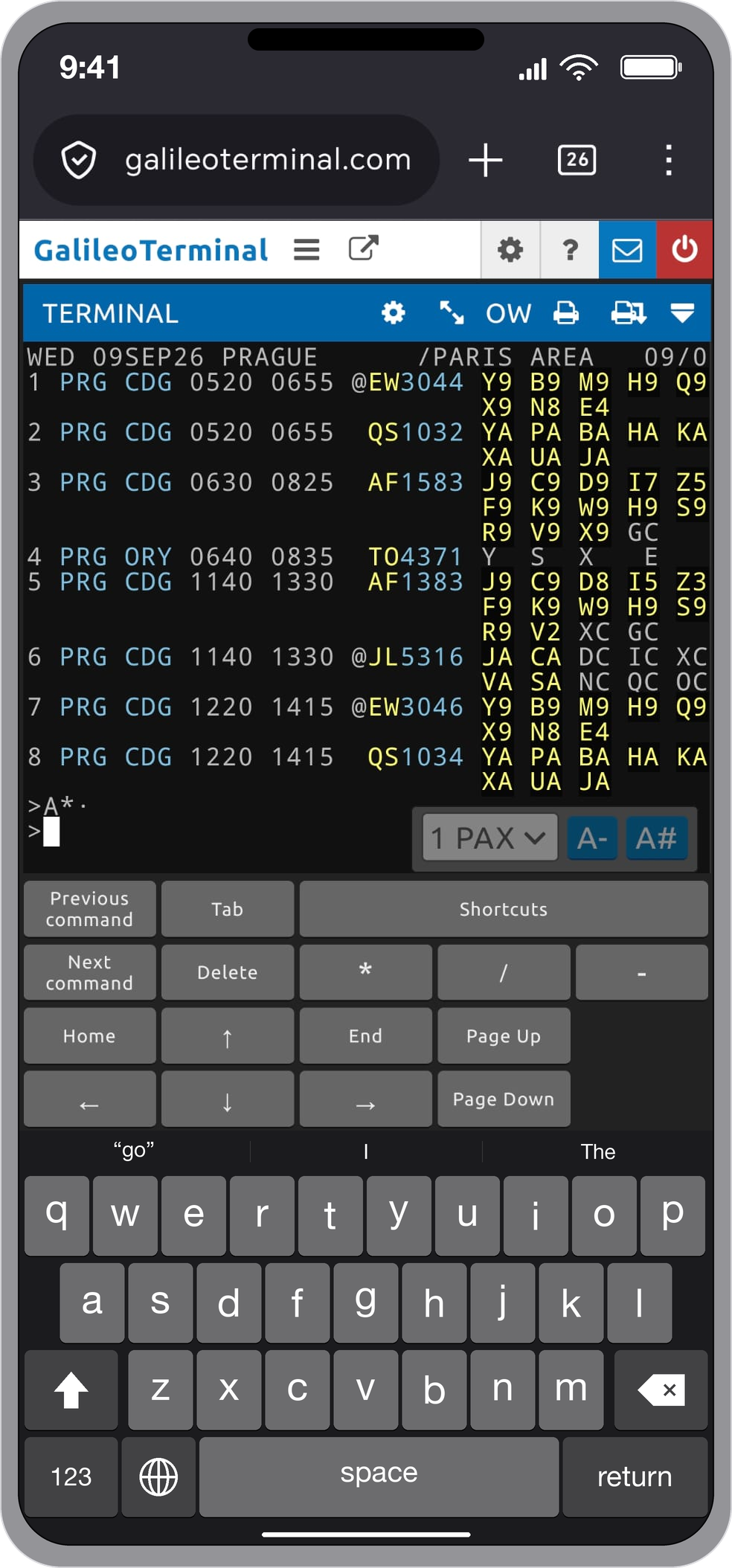Image resolution: width=732 pixels, height=1568 pixels.
Task: Tap the down arrow key
Action: click(228, 1099)
